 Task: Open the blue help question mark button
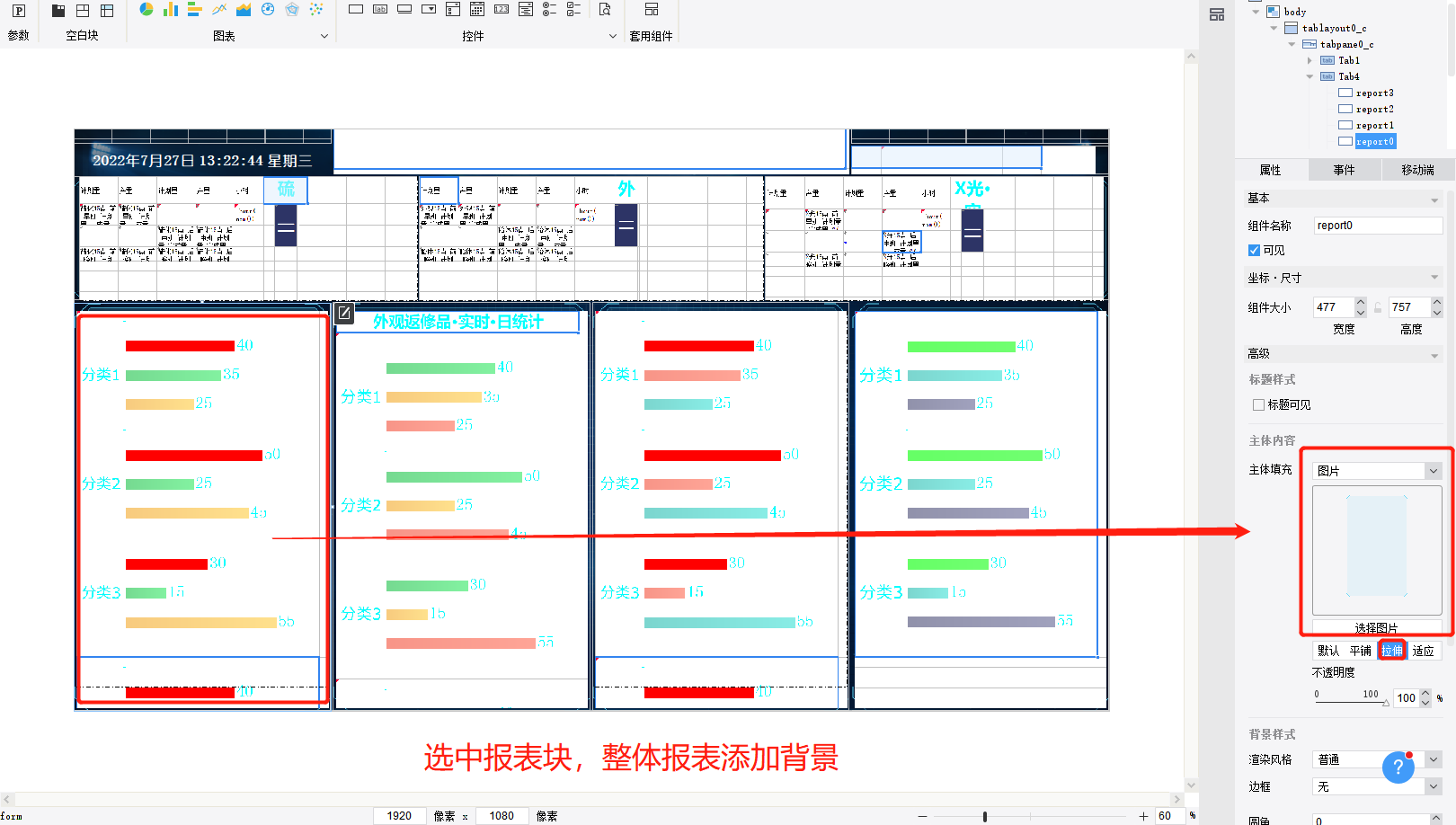coord(1398,767)
